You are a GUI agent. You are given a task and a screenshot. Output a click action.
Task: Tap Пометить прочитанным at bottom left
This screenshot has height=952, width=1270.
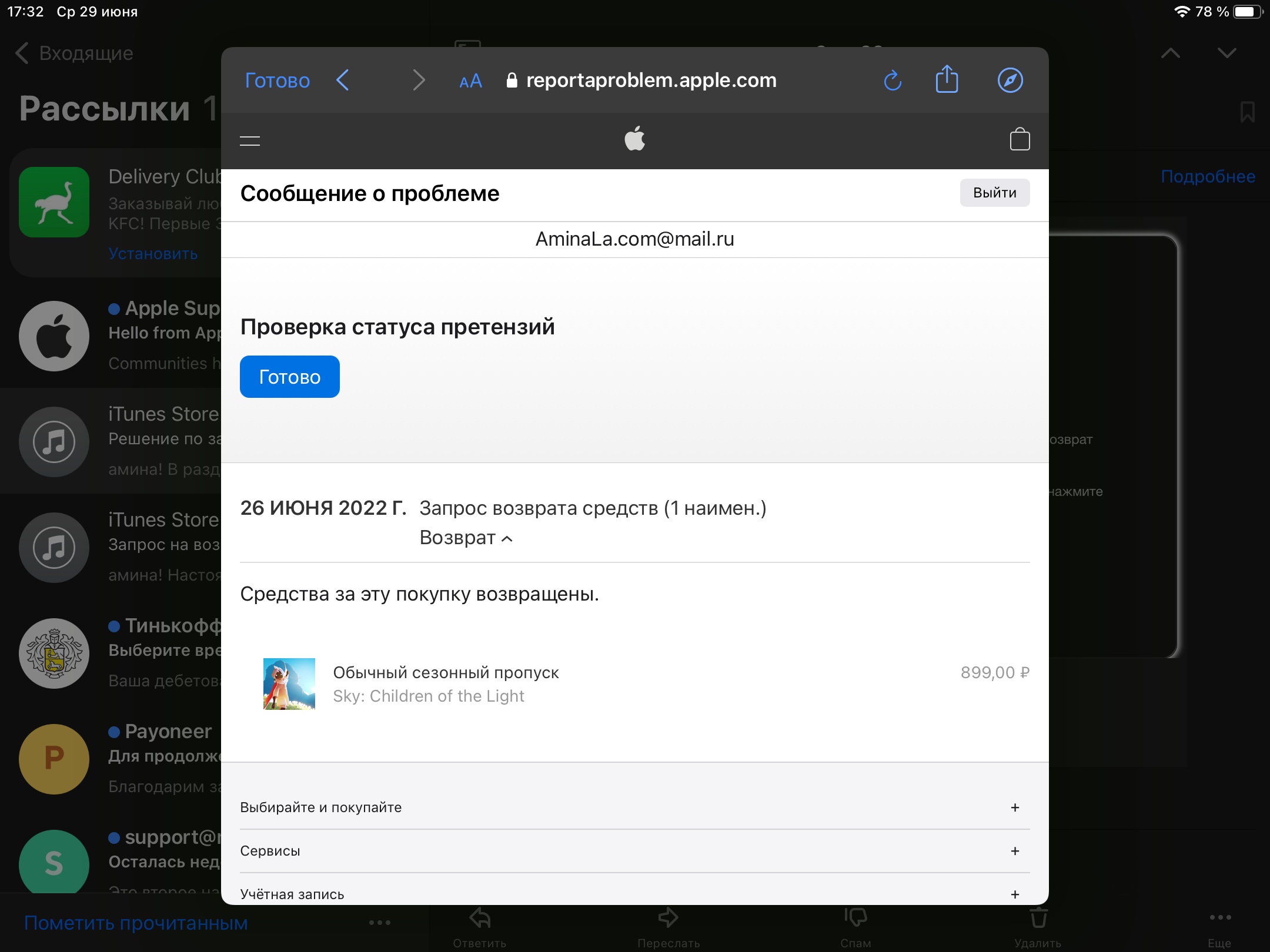136,923
